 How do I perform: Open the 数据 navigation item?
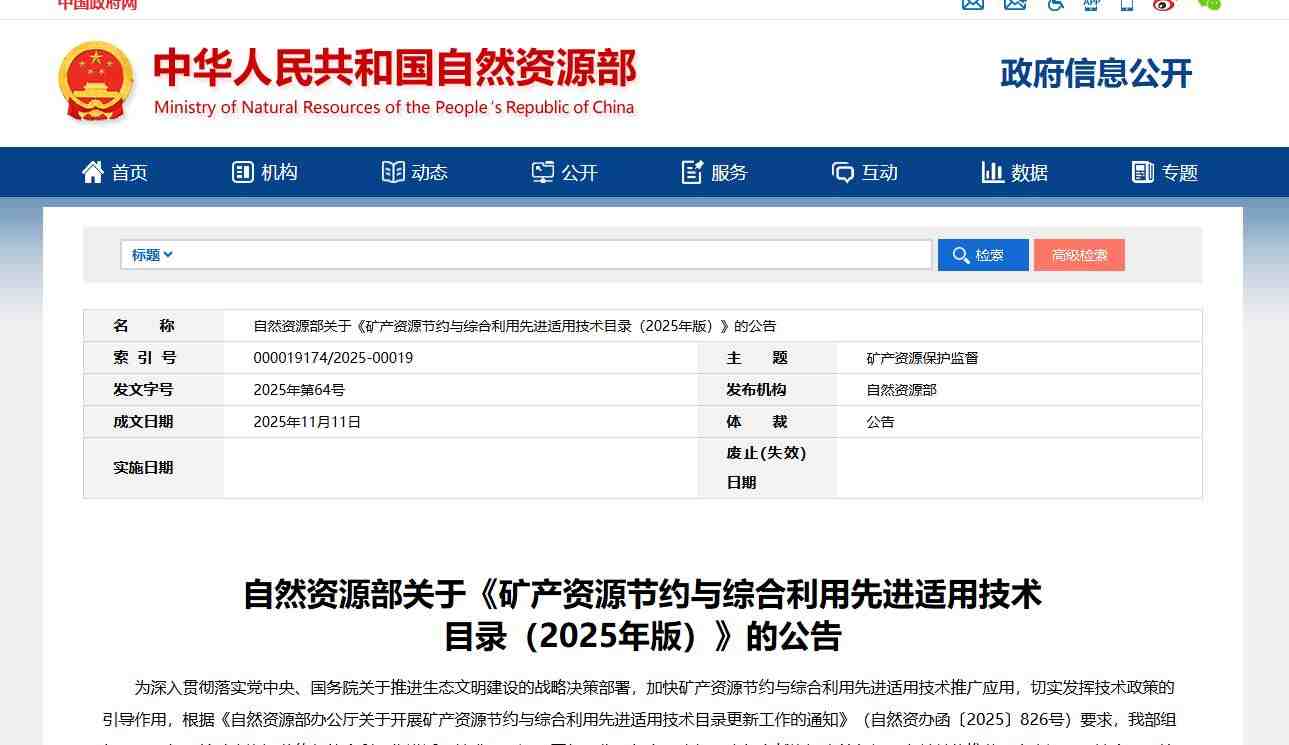[1015, 172]
